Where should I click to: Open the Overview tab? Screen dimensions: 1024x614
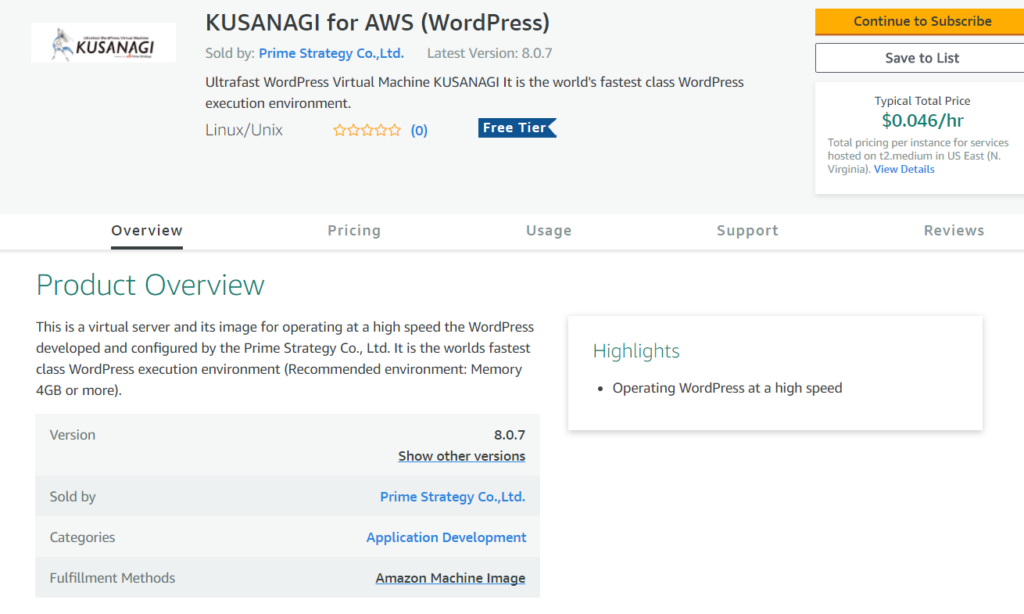tap(147, 231)
